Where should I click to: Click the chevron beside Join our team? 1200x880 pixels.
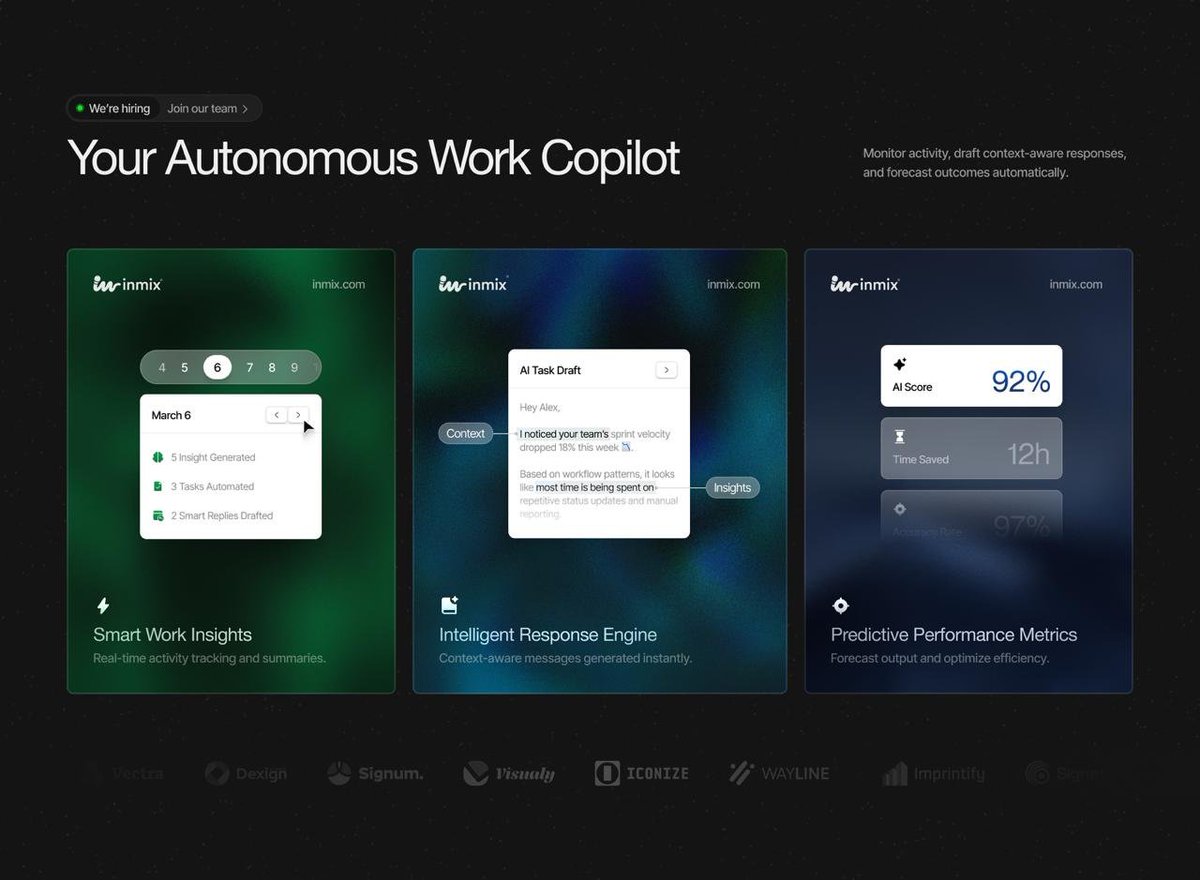[245, 108]
